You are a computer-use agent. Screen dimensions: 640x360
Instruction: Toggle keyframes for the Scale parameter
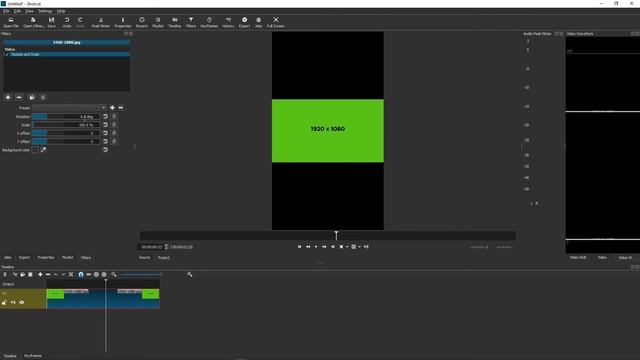coord(114,125)
